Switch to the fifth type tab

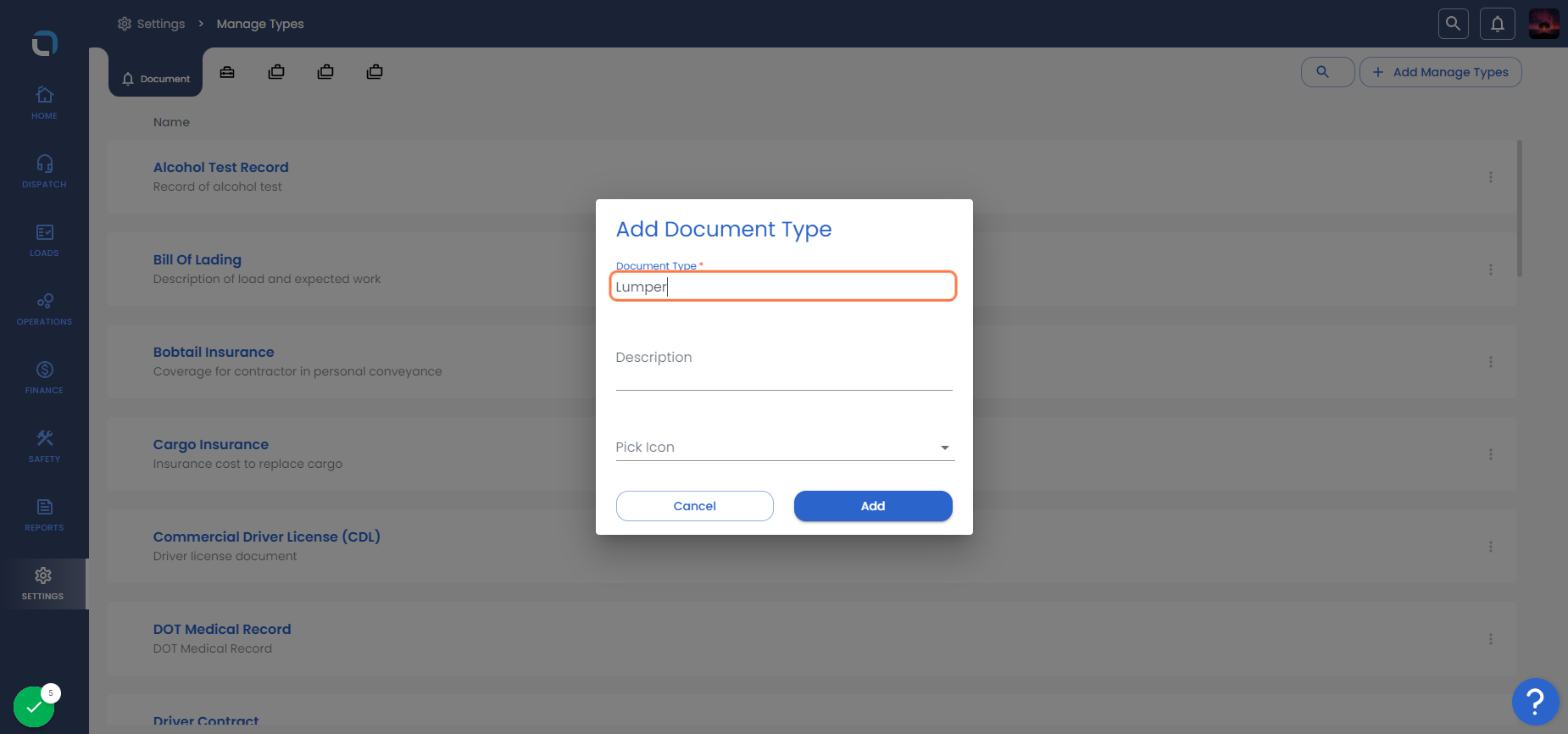375,72
